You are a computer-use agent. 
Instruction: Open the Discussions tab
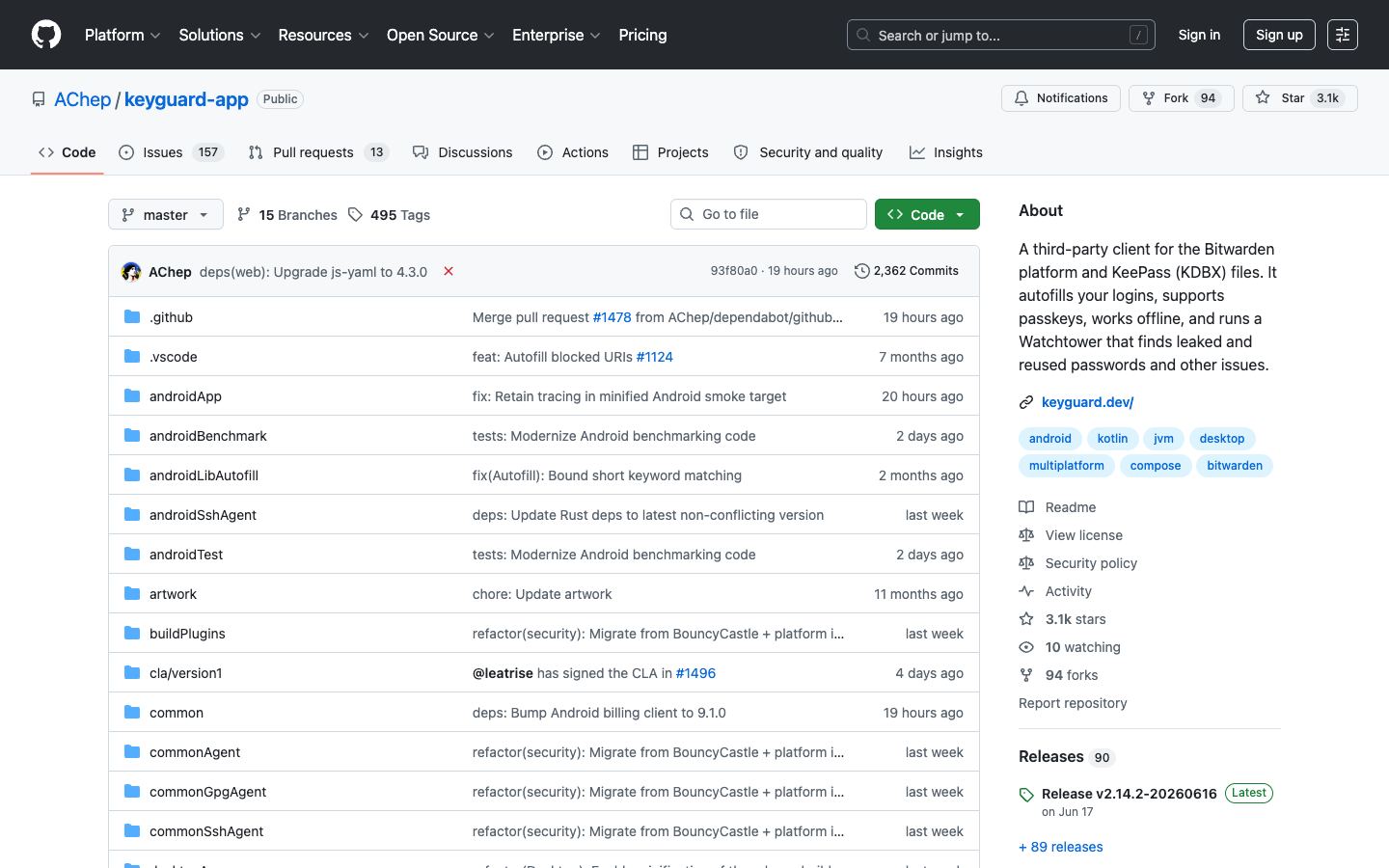point(463,152)
